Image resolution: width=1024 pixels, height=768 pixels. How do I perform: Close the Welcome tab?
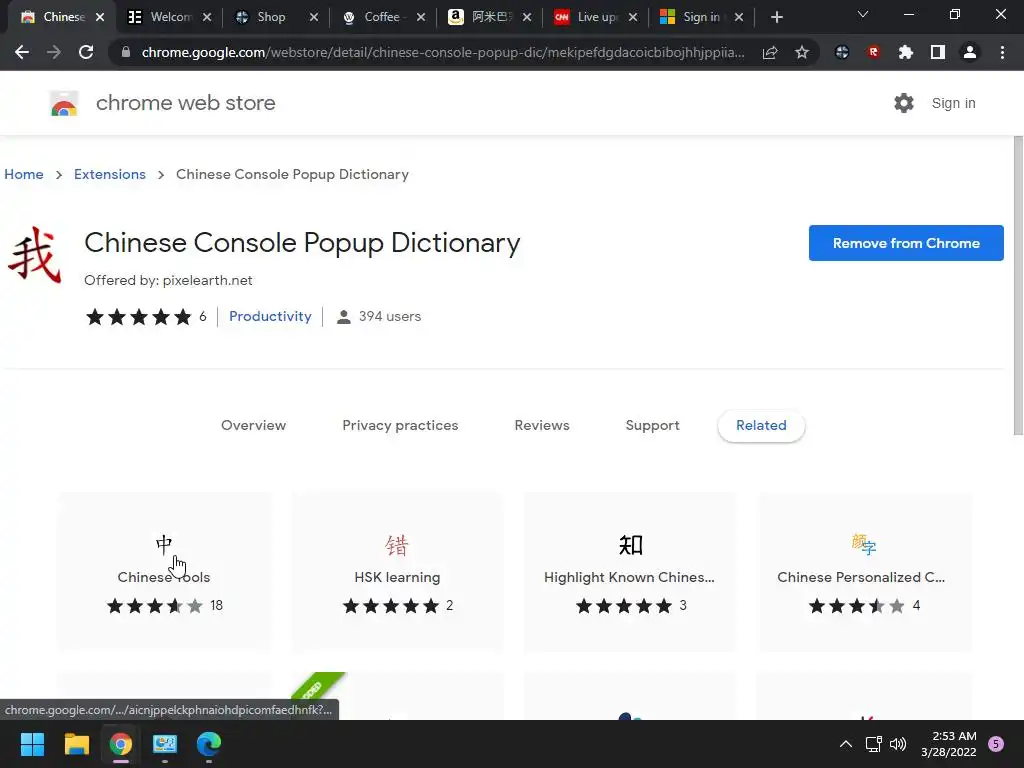click(x=207, y=18)
